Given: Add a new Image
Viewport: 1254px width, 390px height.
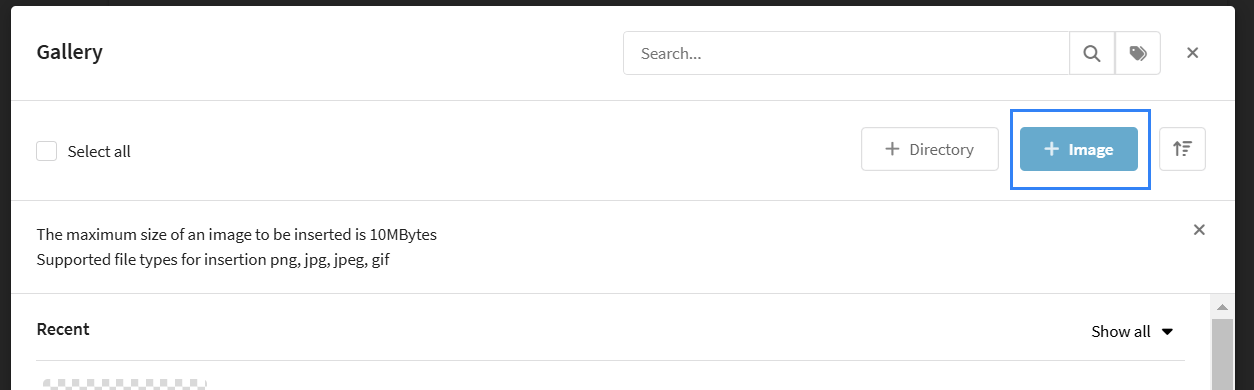Looking at the screenshot, I should 1079,149.
